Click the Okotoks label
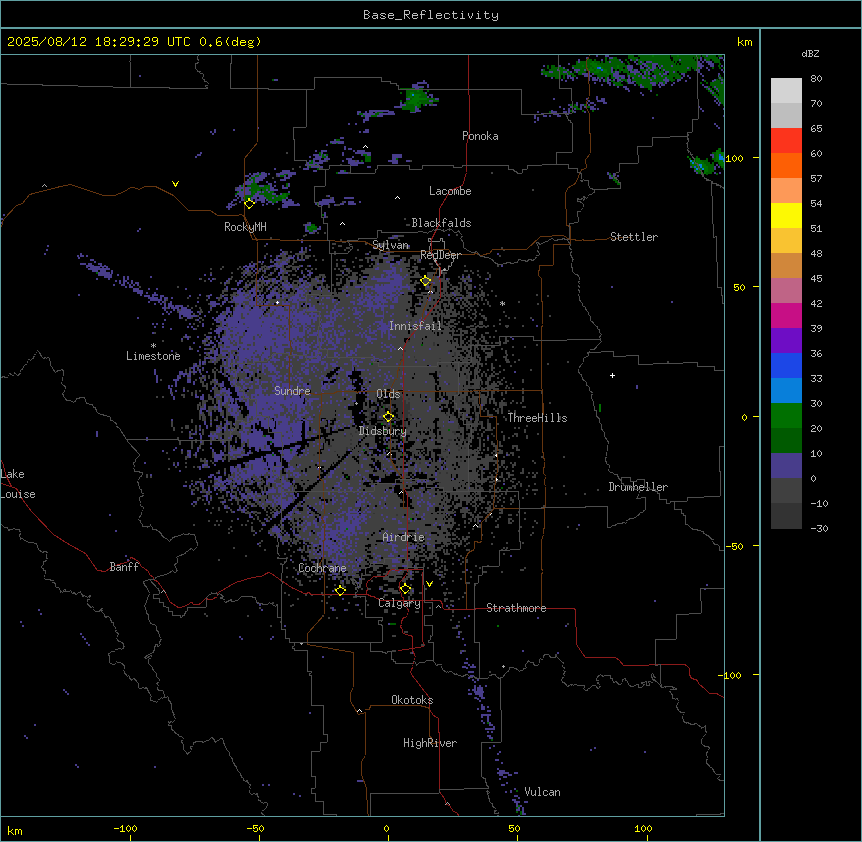The height and width of the screenshot is (842, 862). click(412, 700)
